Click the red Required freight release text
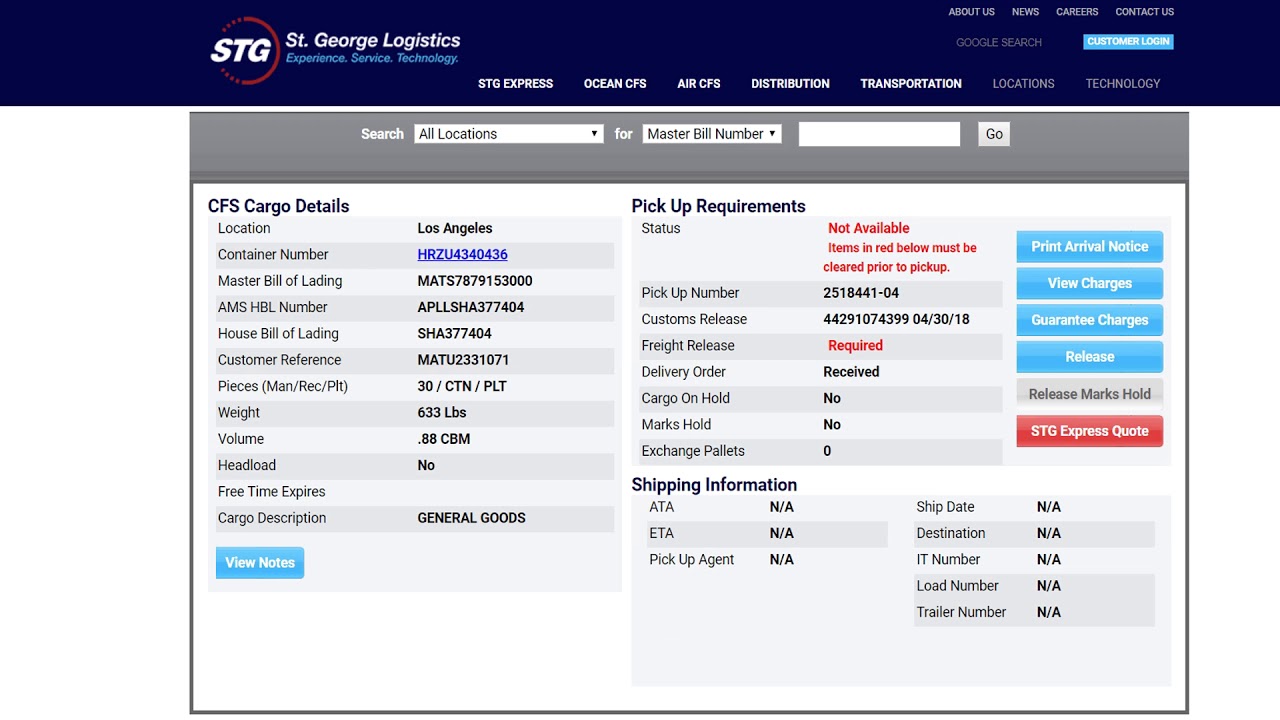This screenshot has width=1280, height=720. coord(855,346)
